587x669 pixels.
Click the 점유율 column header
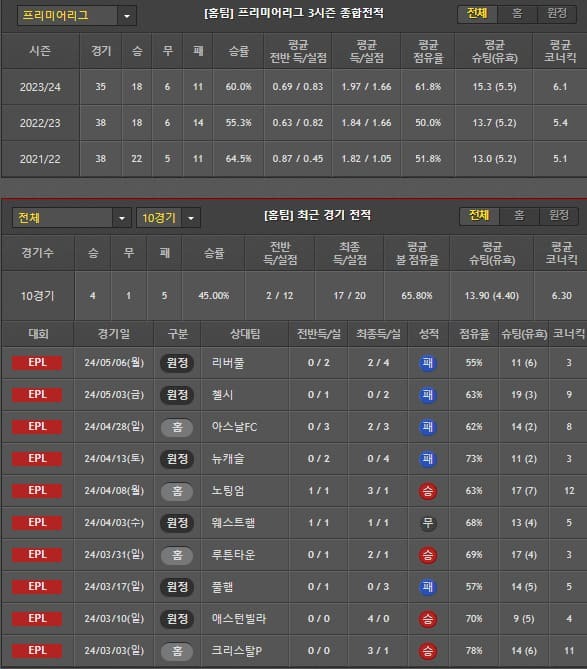pyautogui.click(x=474, y=334)
